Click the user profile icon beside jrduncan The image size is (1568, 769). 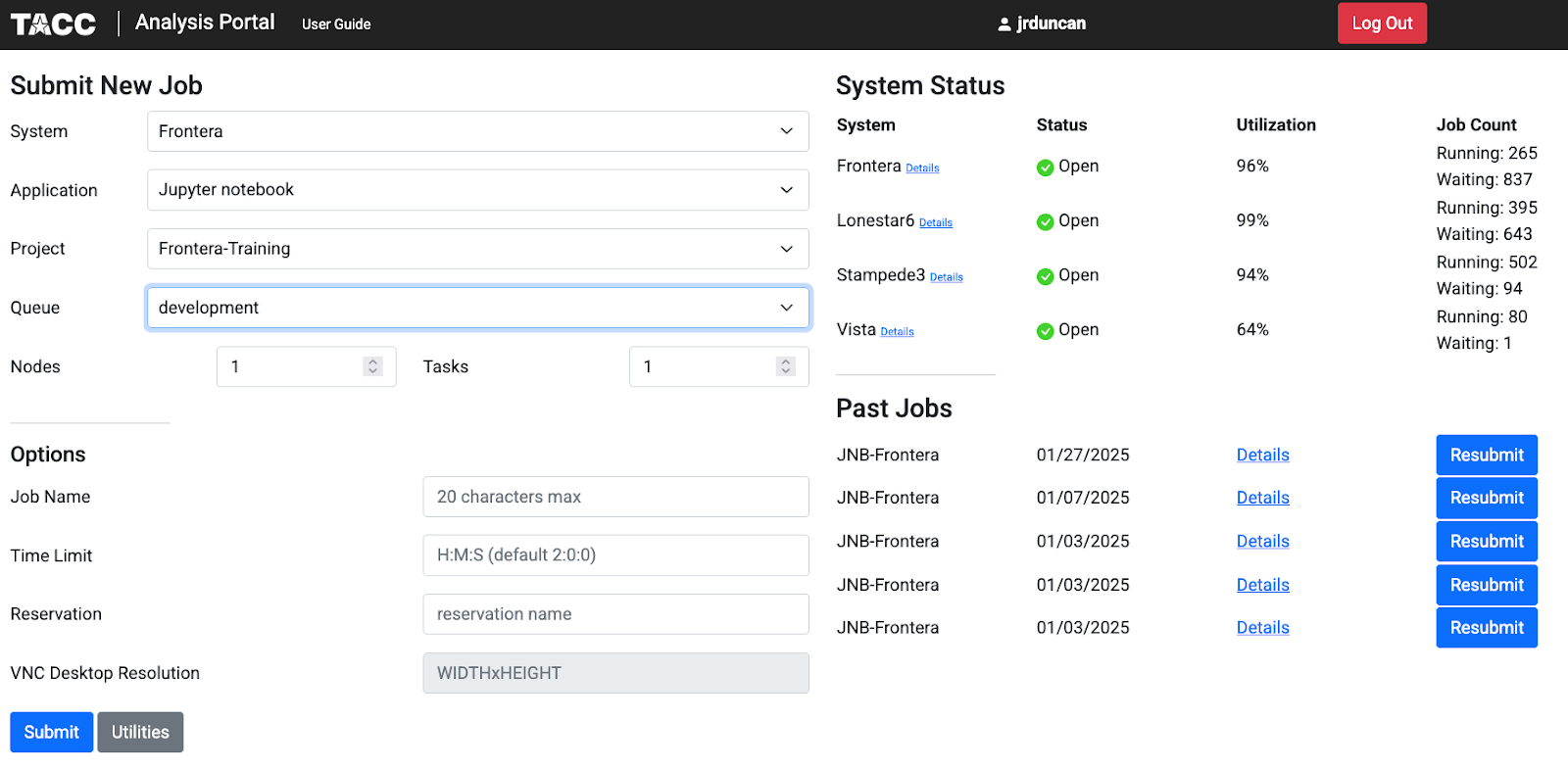(x=1004, y=24)
